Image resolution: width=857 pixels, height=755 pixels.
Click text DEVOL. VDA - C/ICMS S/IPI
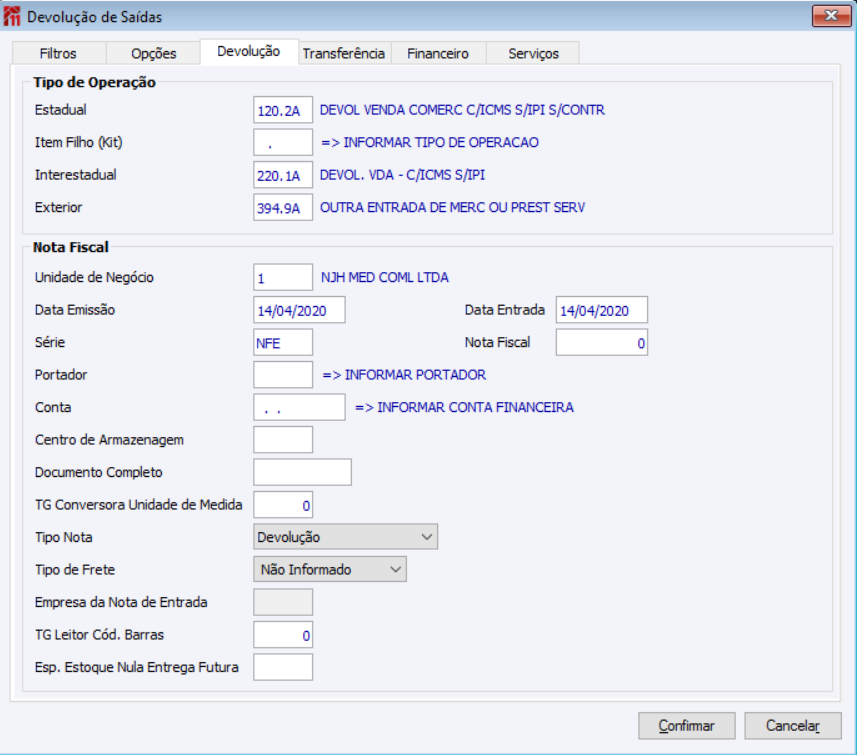[402, 175]
